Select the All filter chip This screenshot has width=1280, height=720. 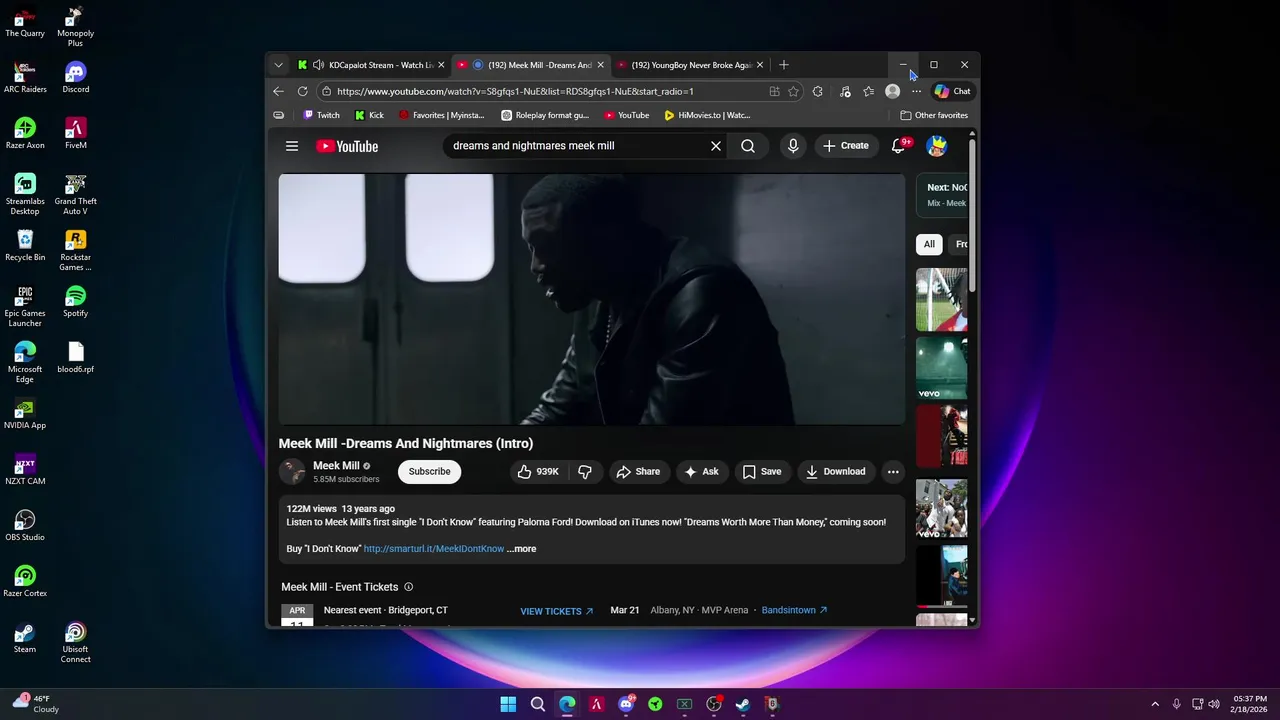(x=929, y=244)
